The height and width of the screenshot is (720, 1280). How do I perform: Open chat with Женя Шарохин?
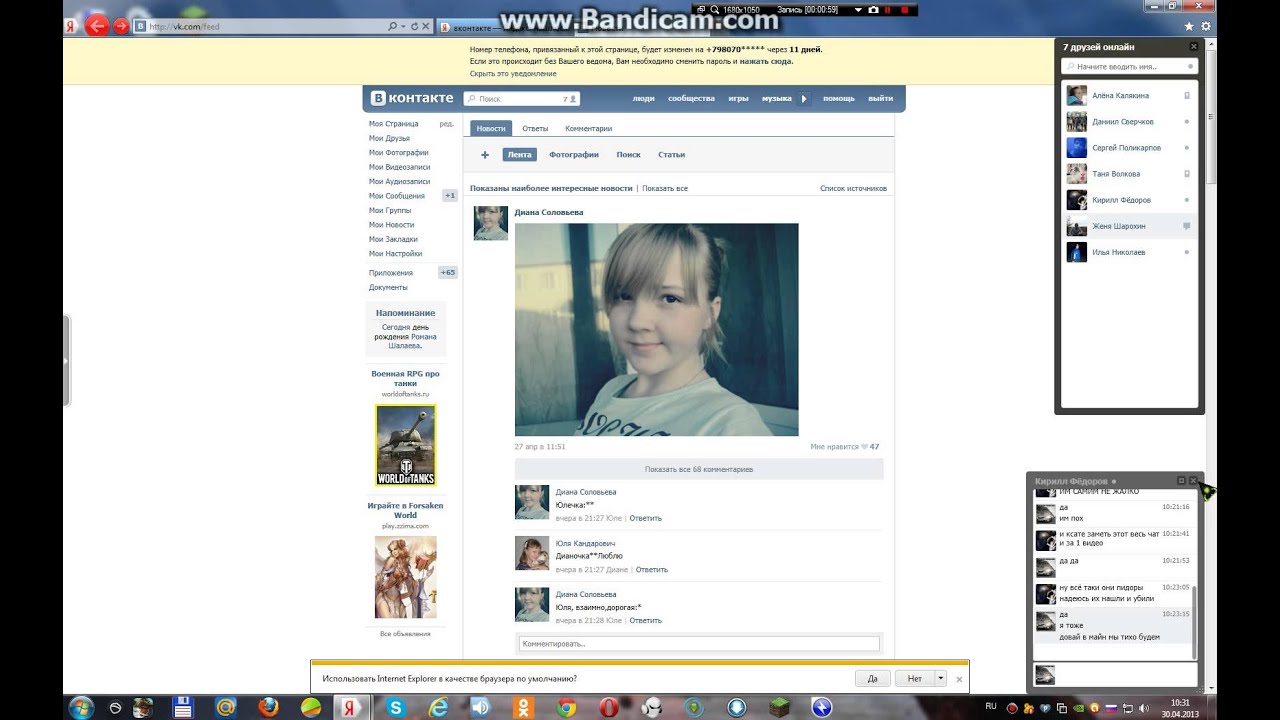click(1129, 226)
